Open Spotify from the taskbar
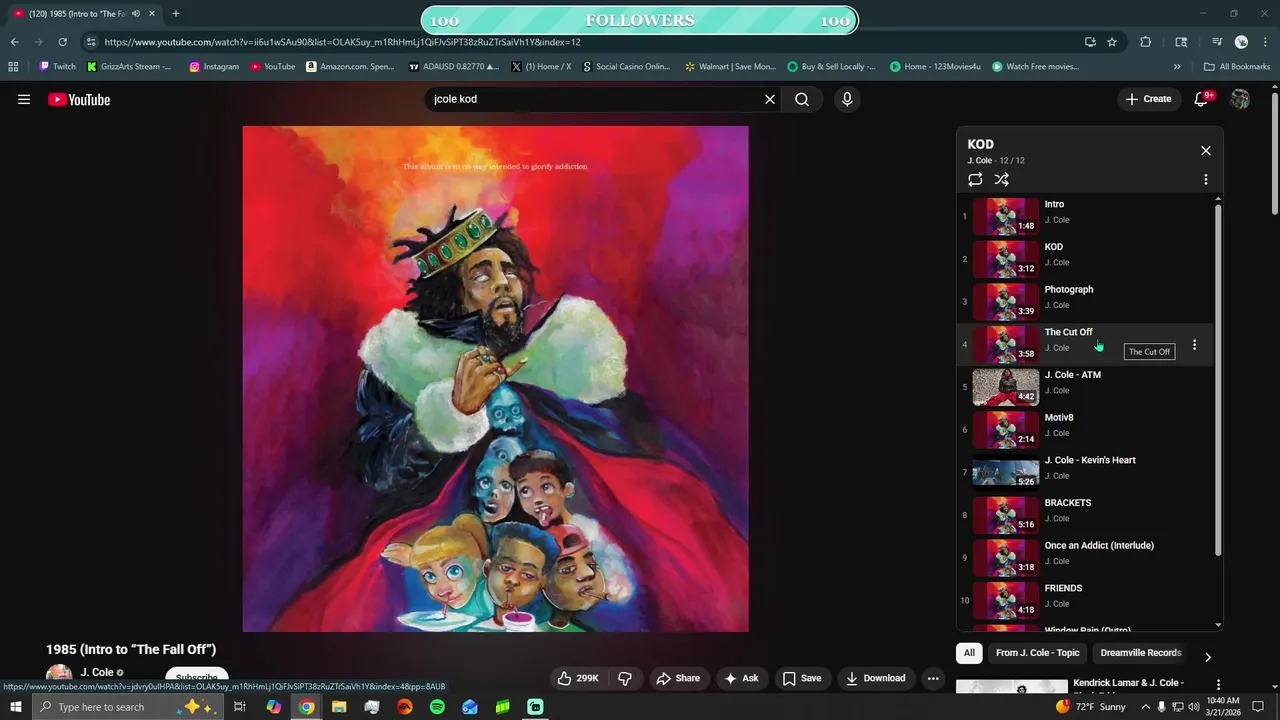Screen dimensions: 1280x720 pos(437,707)
